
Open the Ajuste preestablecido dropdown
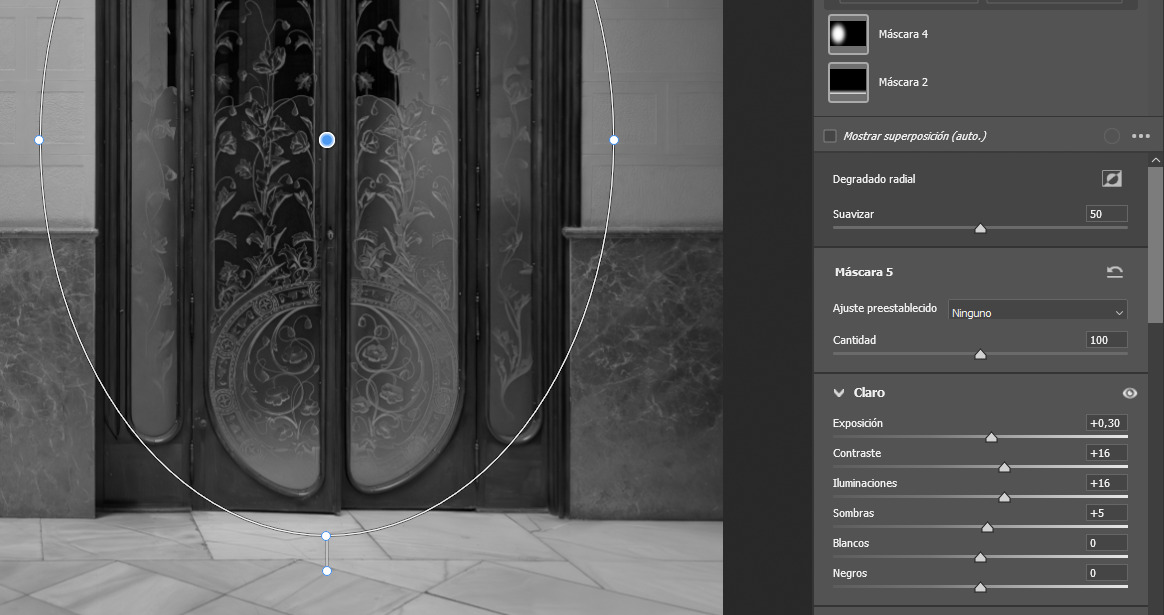[1037, 312]
